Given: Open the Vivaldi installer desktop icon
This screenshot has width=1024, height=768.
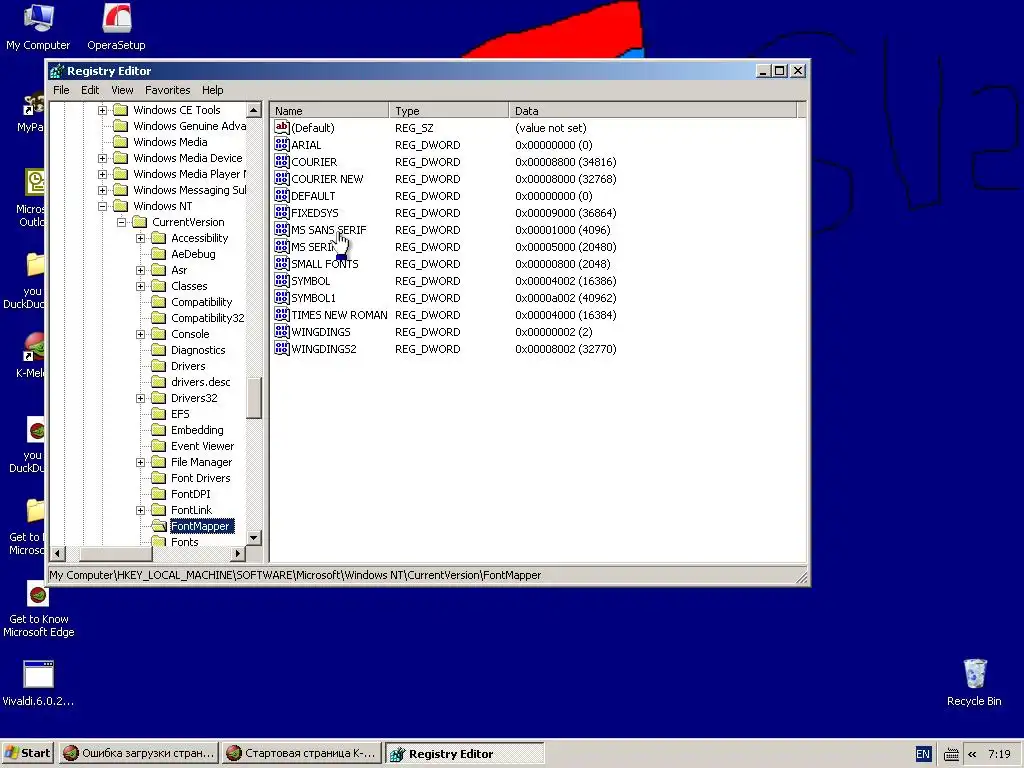Looking at the screenshot, I should [38, 683].
